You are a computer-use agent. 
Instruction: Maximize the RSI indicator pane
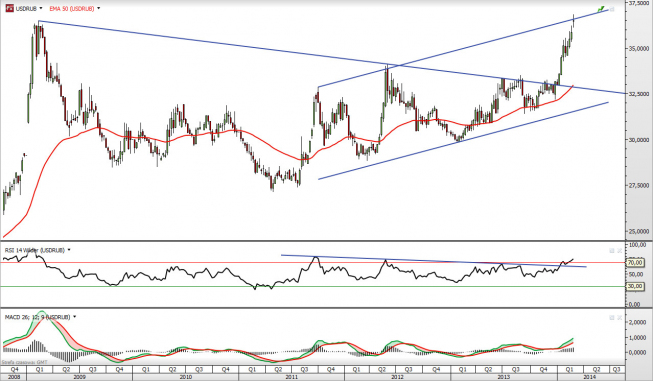click(612, 250)
